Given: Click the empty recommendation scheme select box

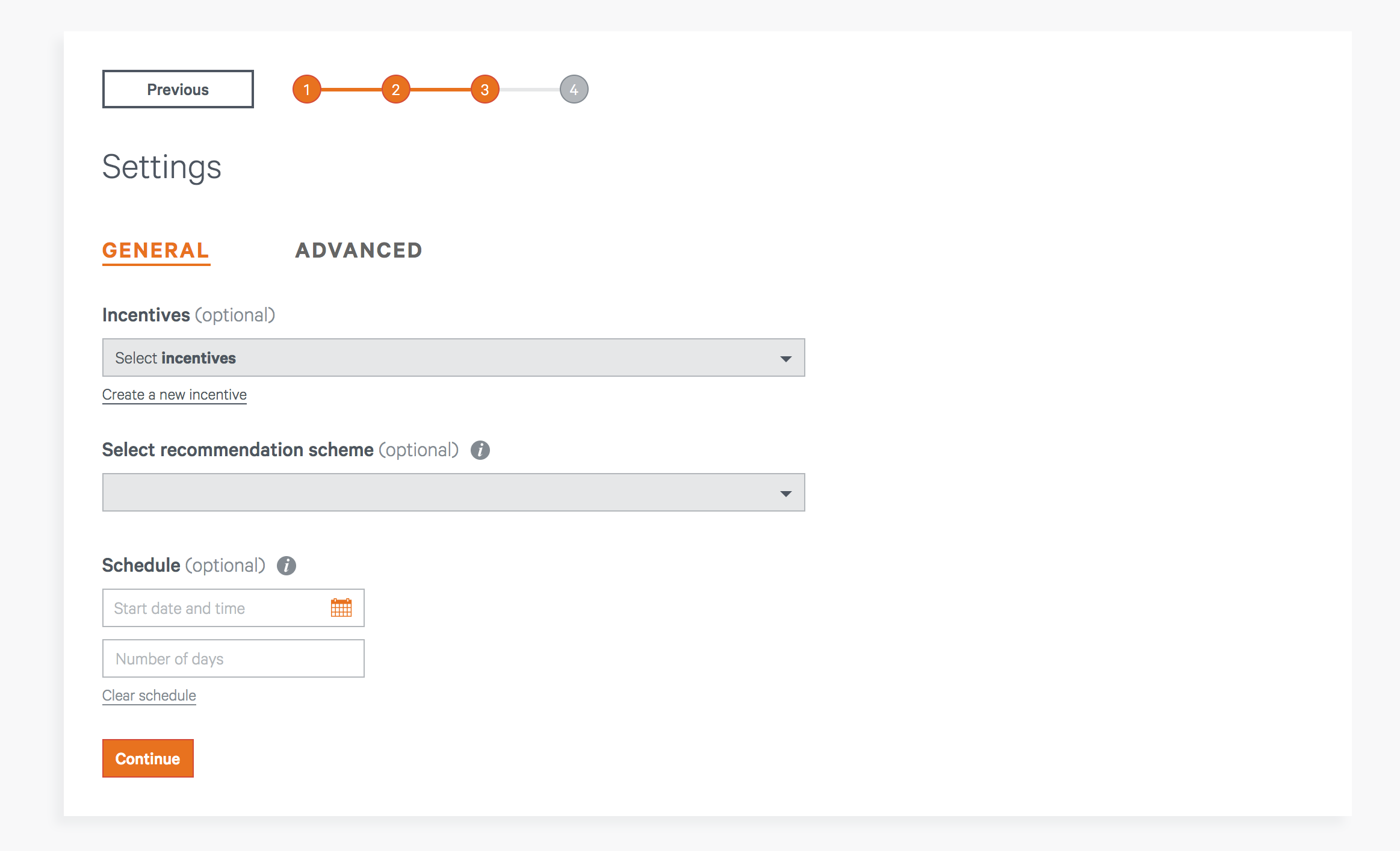Looking at the screenshot, I should click(x=454, y=492).
